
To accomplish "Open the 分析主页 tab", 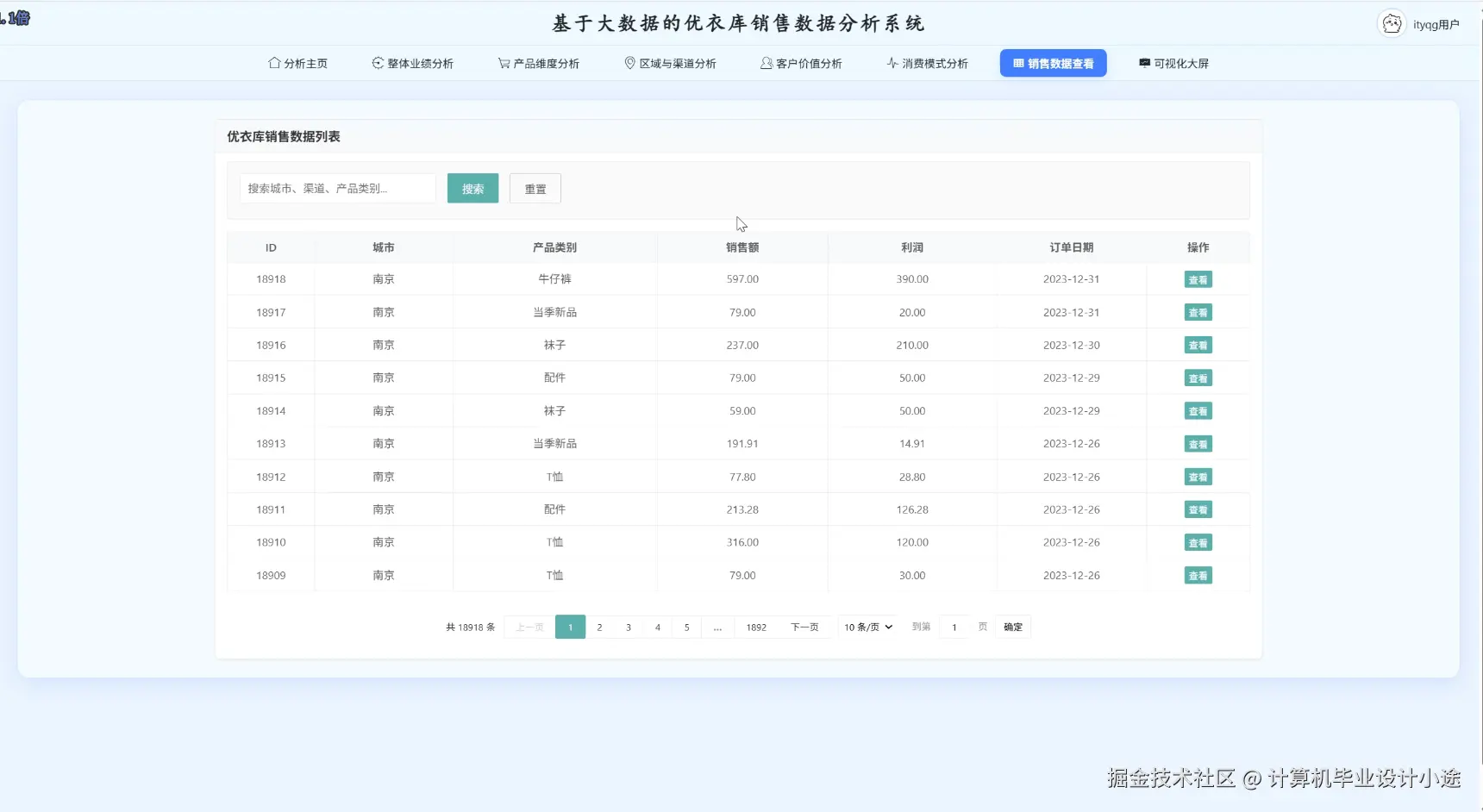I will [x=298, y=63].
